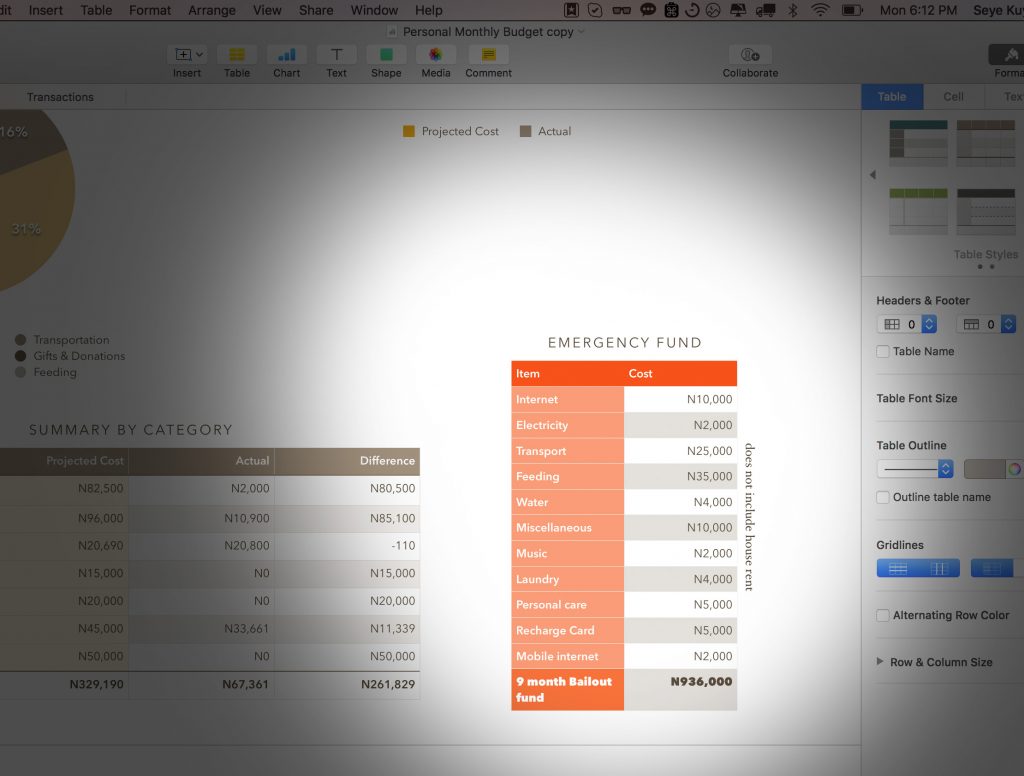This screenshot has width=1024, height=776.
Task: Add a Comment from the toolbar
Action: (488, 55)
